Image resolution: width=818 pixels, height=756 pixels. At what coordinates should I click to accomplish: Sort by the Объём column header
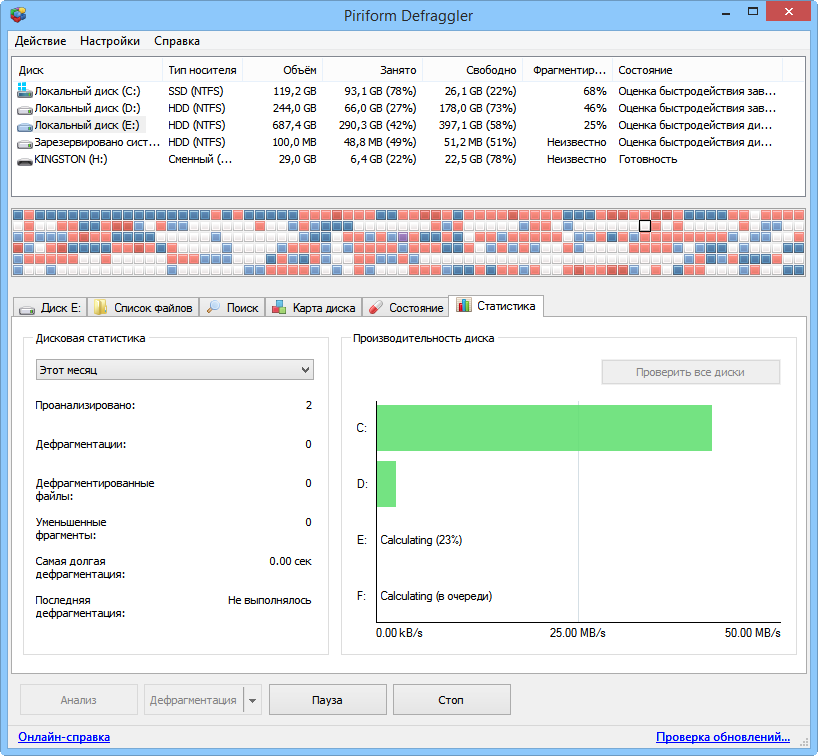(283, 70)
